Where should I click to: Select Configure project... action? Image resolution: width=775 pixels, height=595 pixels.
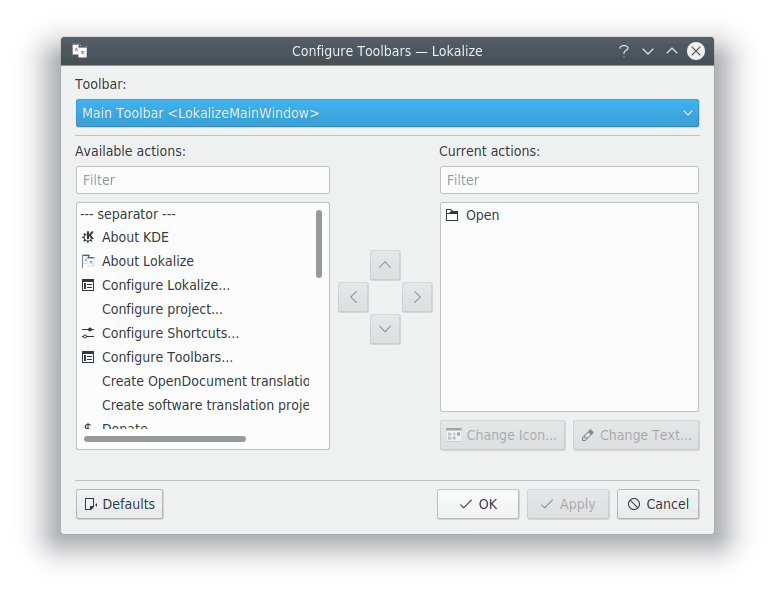pos(162,309)
